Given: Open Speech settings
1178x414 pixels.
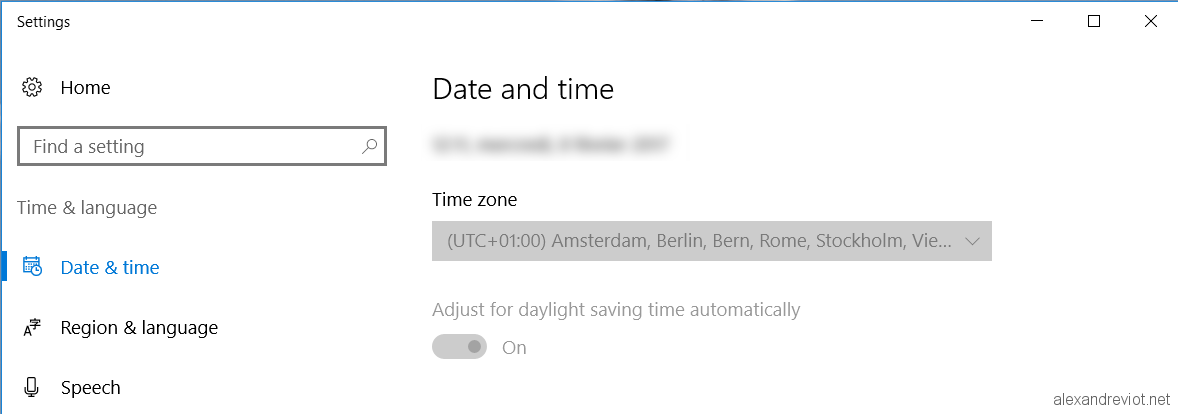Looking at the screenshot, I should pyautogui.click(x=90, y=388).
